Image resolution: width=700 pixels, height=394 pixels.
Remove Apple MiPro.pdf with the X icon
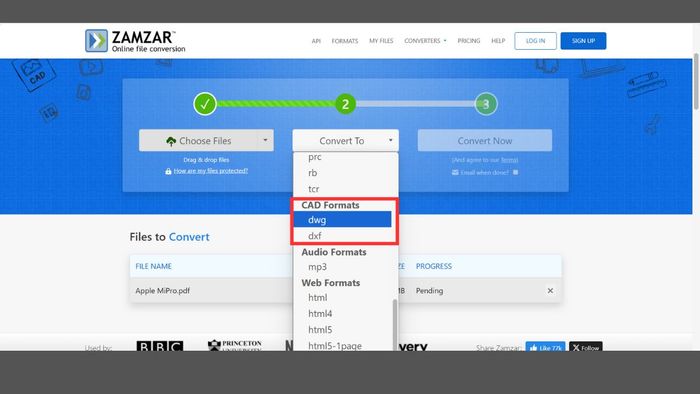[550, 290]
